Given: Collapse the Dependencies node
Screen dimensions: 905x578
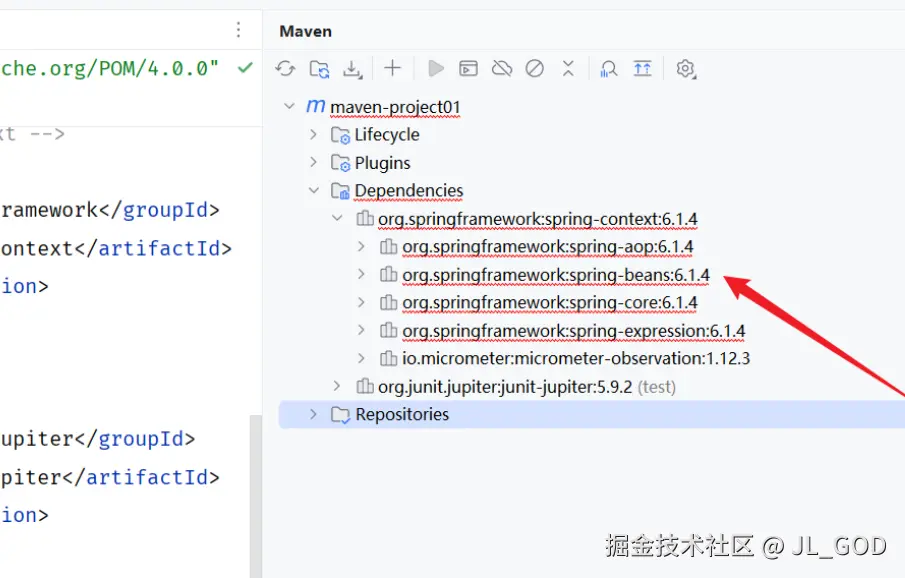Looking at the screenshot, I should click(314, 190).
